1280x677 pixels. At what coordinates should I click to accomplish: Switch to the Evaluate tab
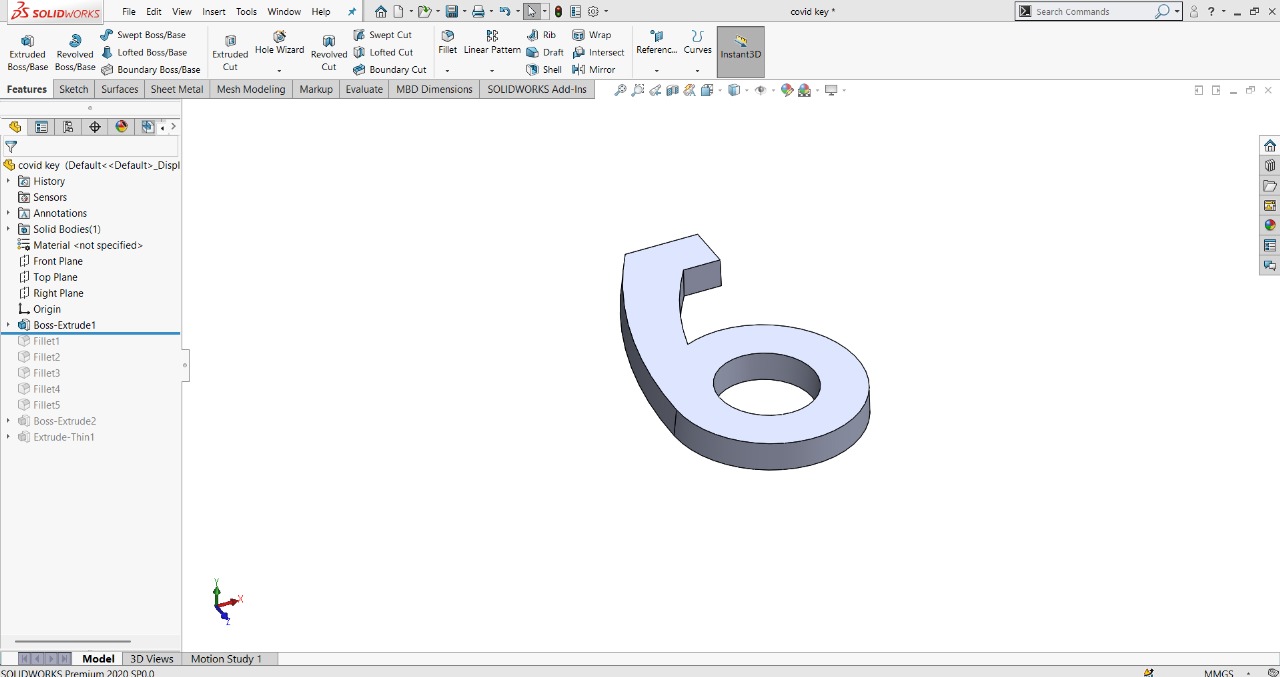click(x=364, y=89)
